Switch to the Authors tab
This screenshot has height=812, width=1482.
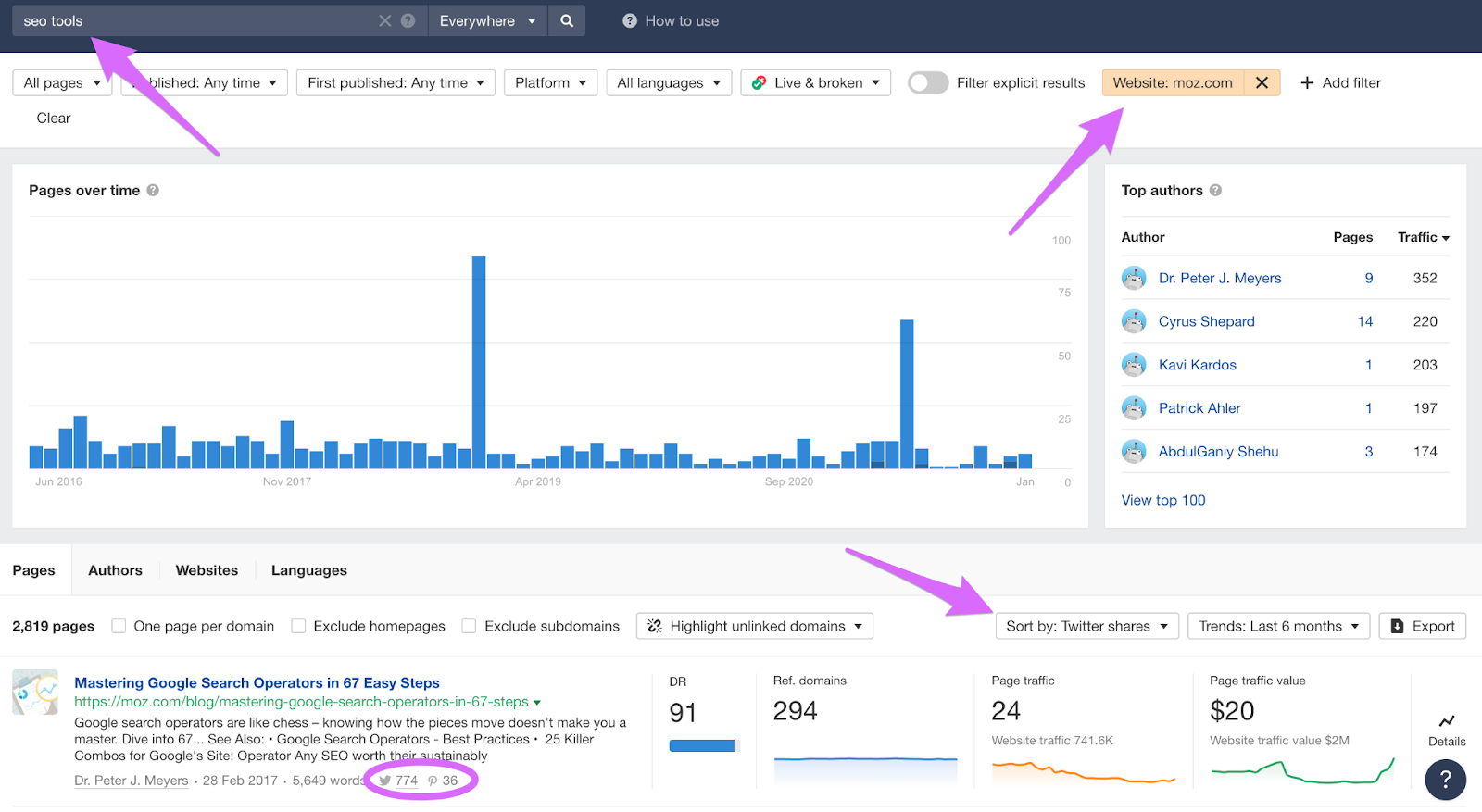click(115, 570)
